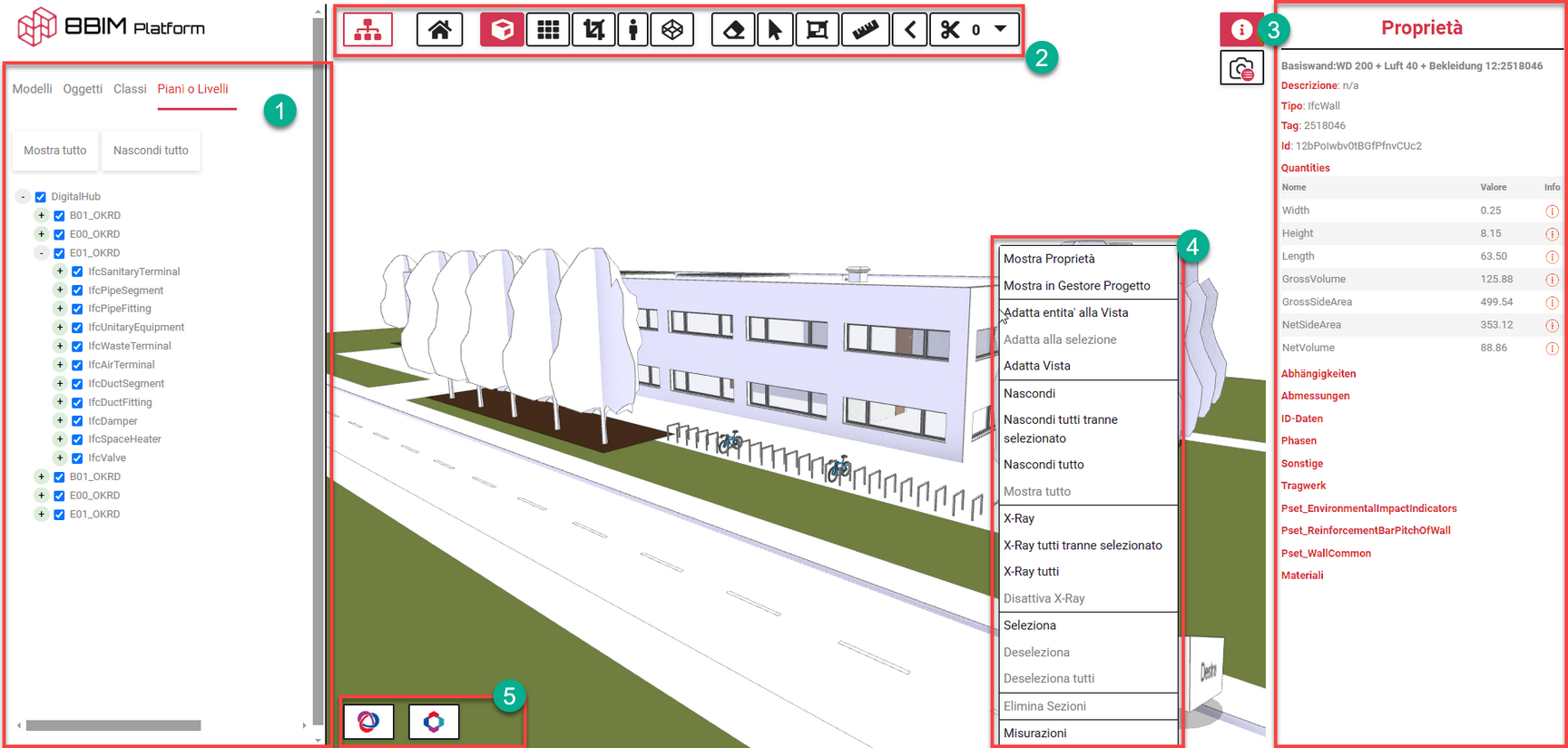Activate the zoom window tool
1568x748 pixels.
[x=817, y=30]
